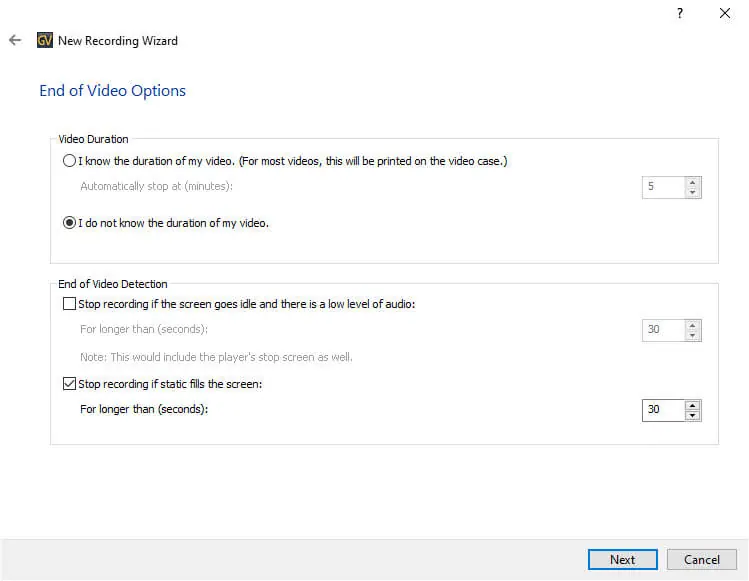Click the GV application logo icon
The width and height of the screenshot is (749, 581).
(45, 40)
